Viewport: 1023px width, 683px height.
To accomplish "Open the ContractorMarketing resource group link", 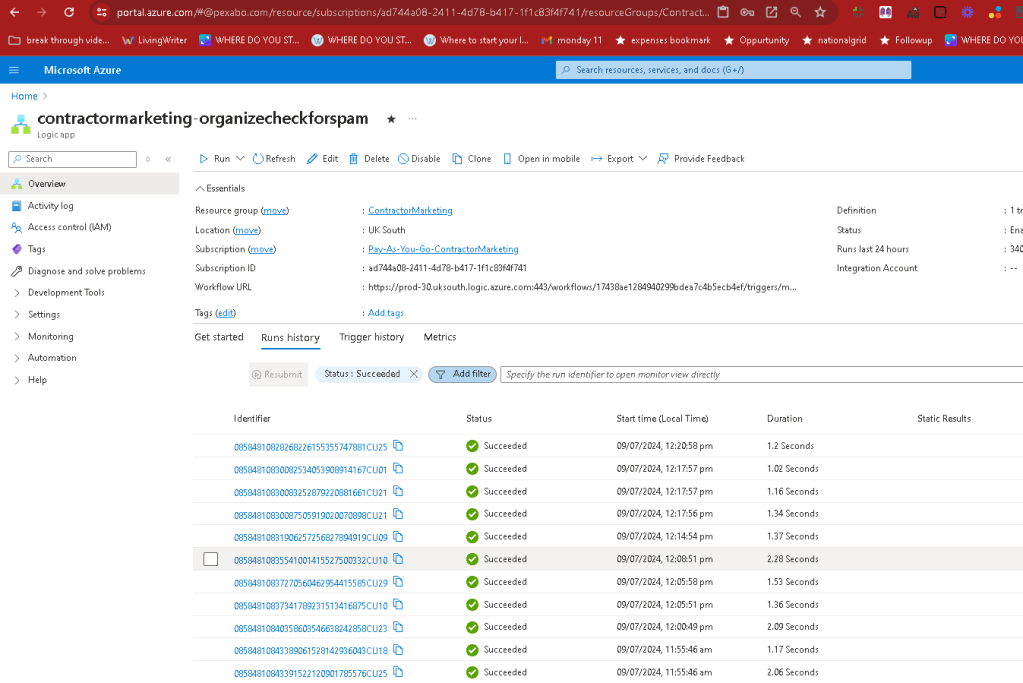I will point(410,211).
